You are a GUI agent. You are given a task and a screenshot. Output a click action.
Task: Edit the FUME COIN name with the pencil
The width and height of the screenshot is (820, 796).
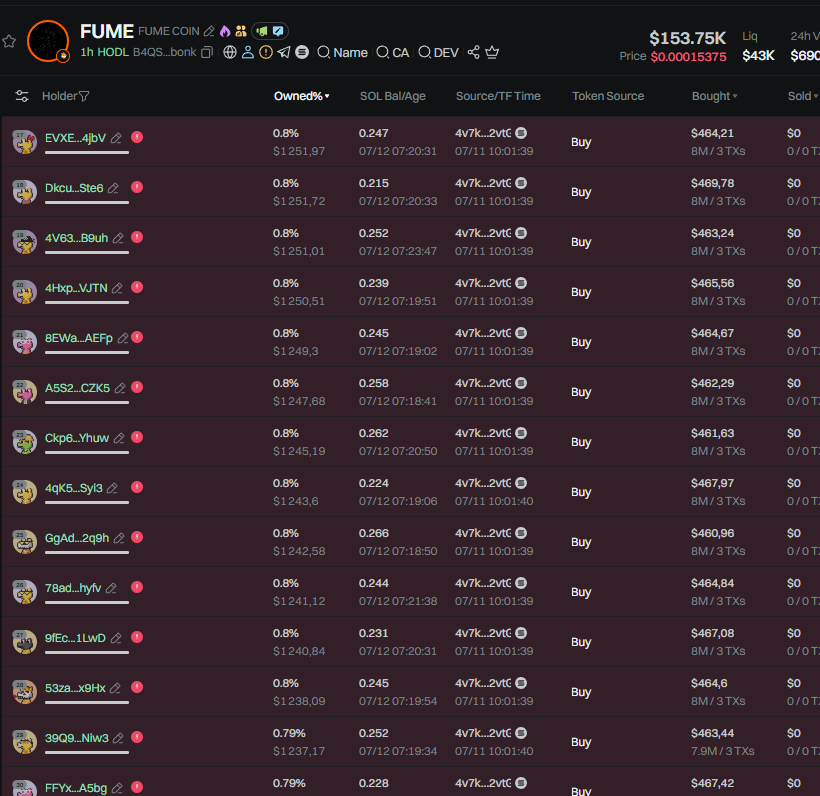(x=209, y=31)
